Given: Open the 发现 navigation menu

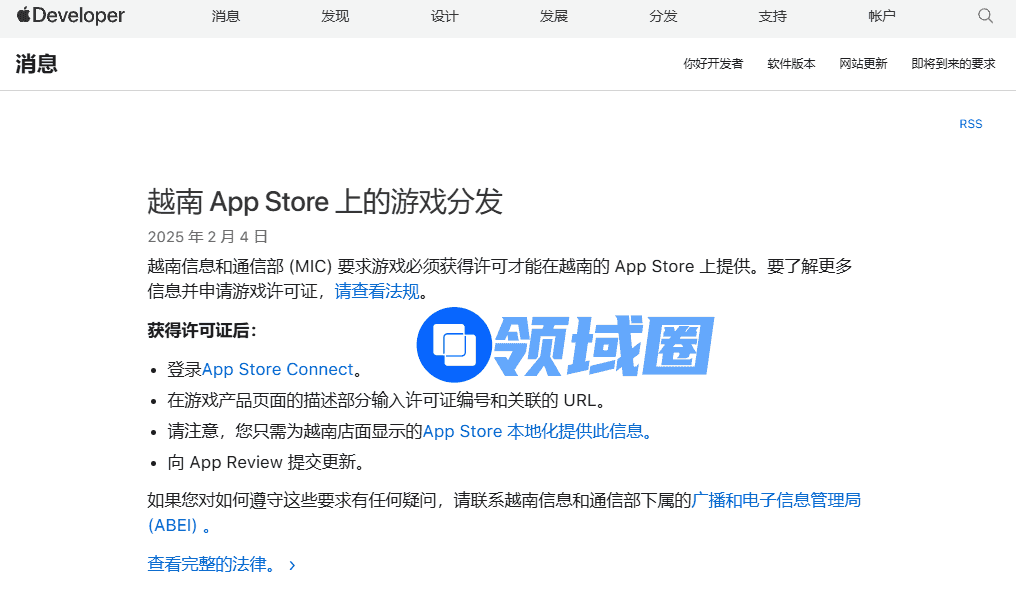Looking at the screenshot, I should click(335, 16).
